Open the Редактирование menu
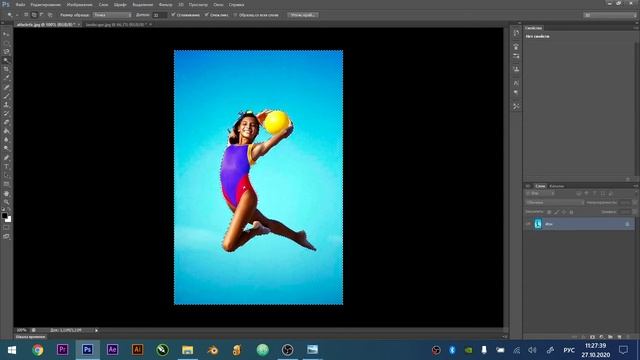640x360 pixels. [45, 4]
